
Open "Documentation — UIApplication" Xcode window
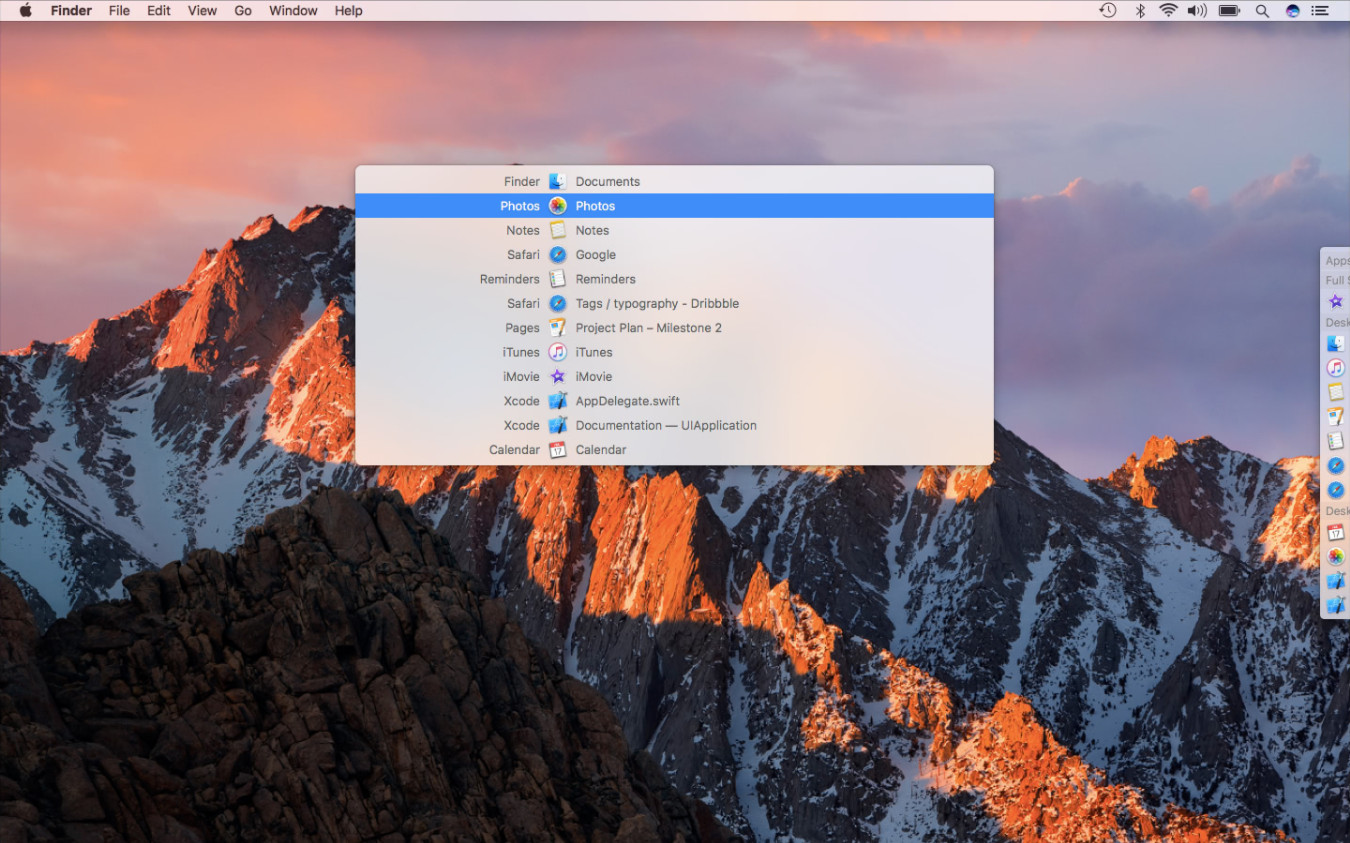(674, 425)
